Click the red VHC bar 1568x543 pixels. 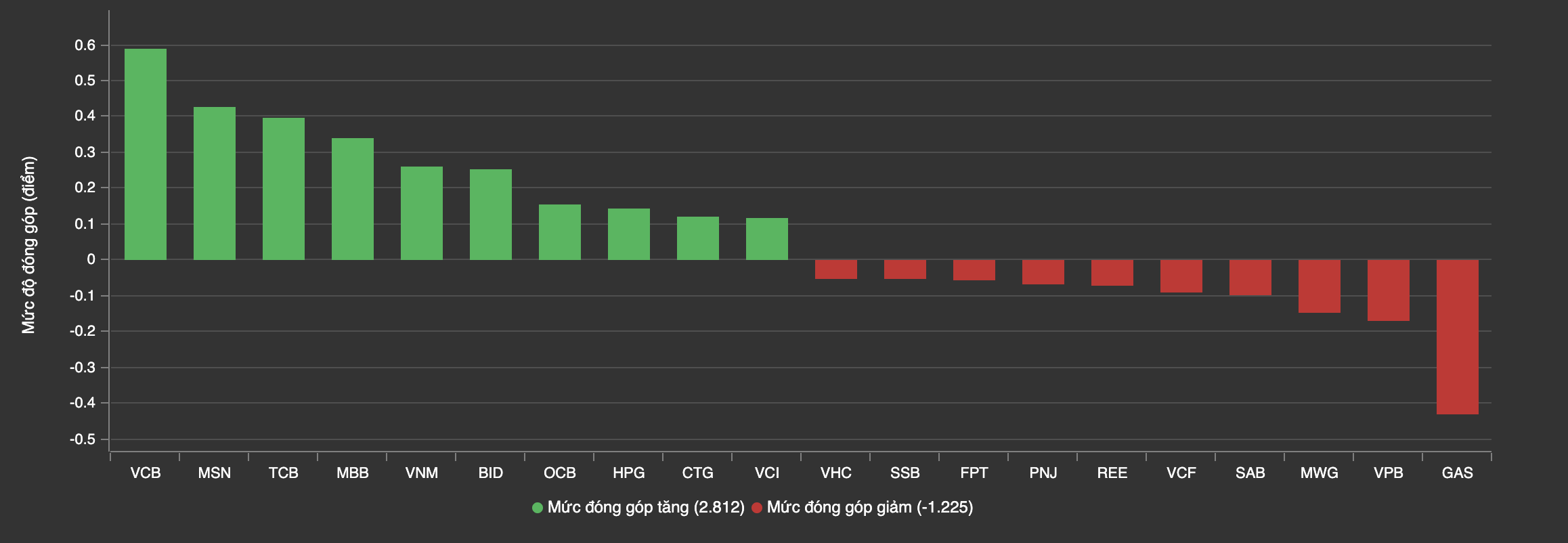(x=836, y=269)
